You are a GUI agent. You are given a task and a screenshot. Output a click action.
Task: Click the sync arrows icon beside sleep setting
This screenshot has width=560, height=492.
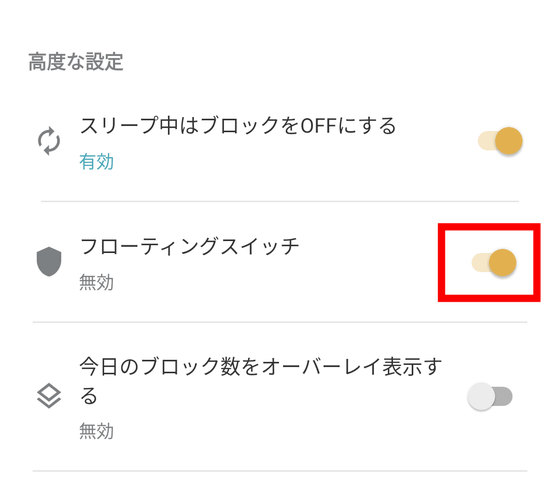click(49, 141)
